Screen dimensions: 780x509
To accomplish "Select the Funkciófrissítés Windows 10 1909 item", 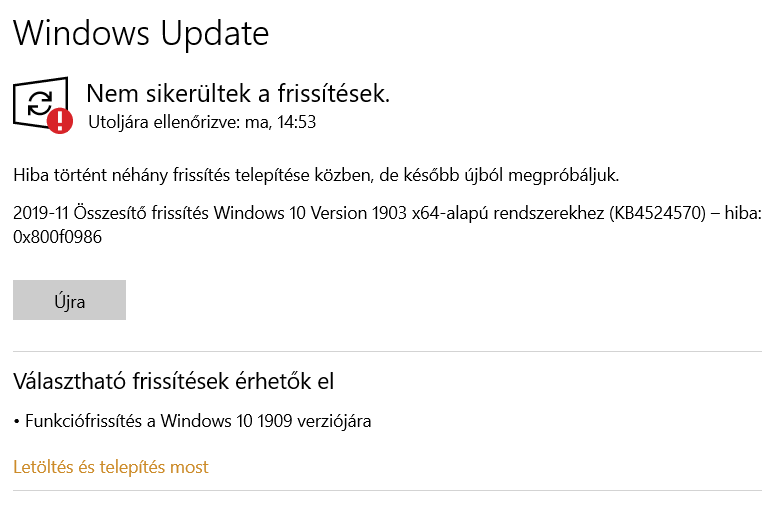I will [x=198, y=421].
